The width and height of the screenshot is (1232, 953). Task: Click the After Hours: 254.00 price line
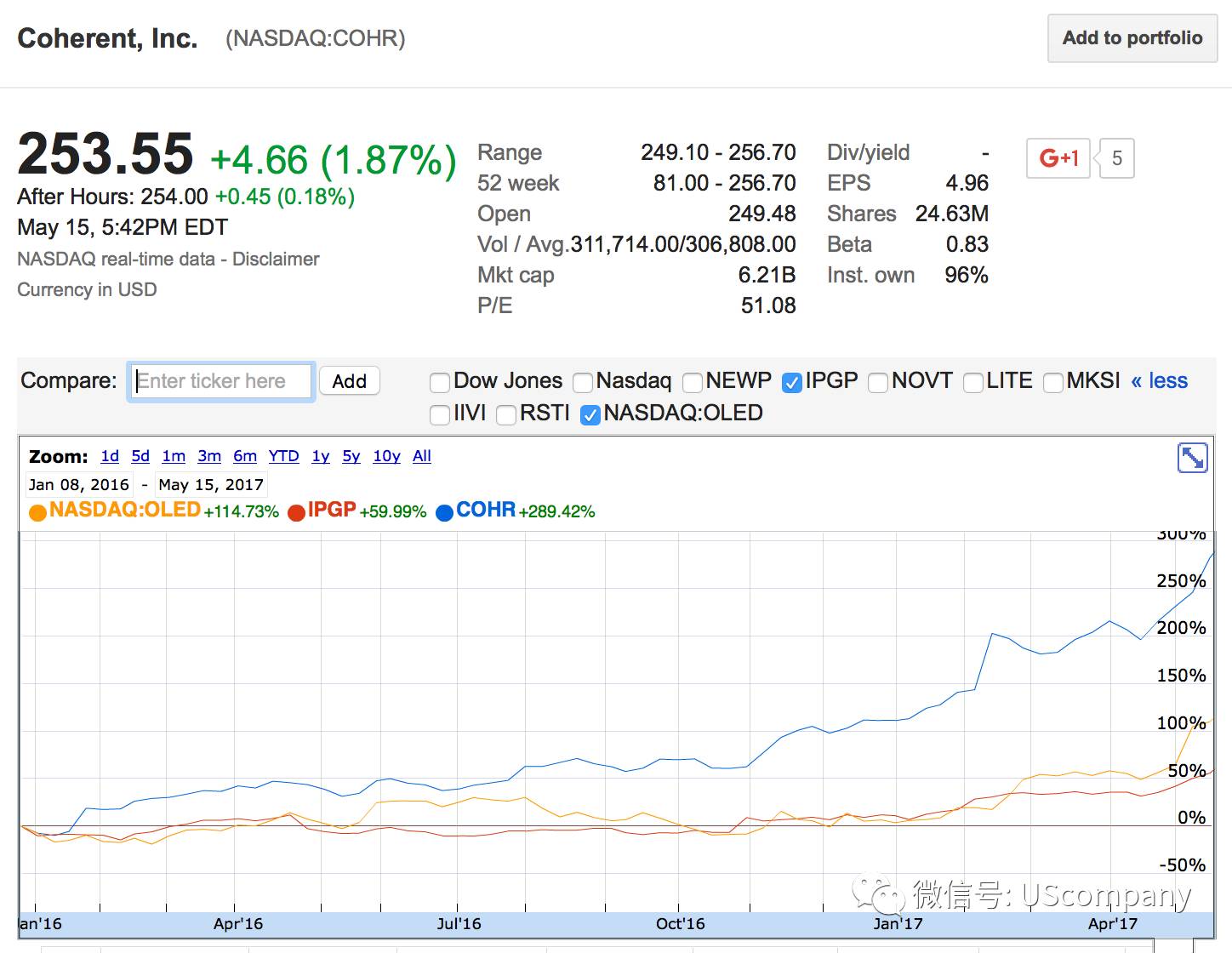pos(186,197)
